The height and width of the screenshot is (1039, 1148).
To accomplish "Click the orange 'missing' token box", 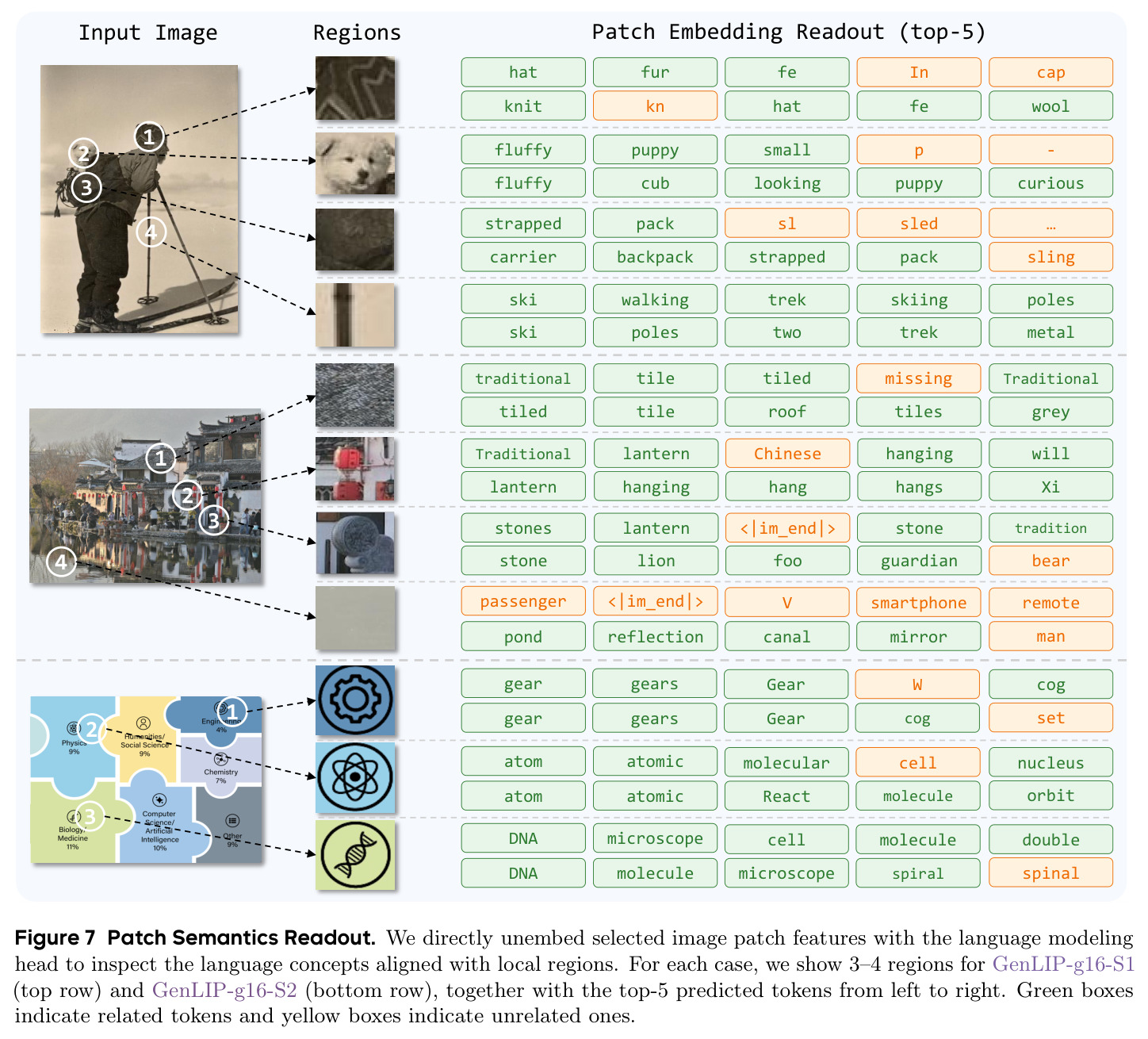I will pyautogui.click(x=919, y=378).
